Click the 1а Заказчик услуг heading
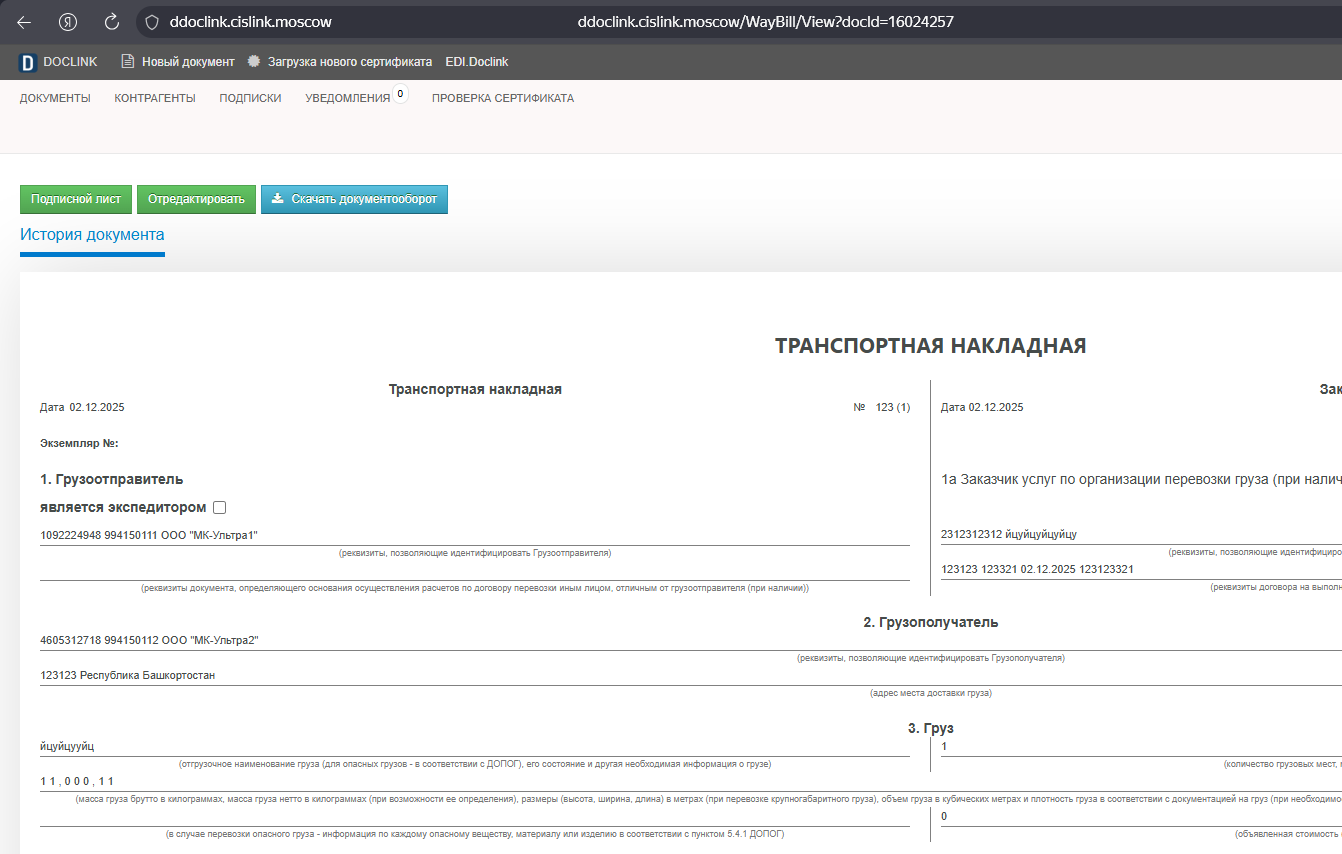Image resolution: width=1342 pixels, height=854 pixels. (x=1141, y=480)
